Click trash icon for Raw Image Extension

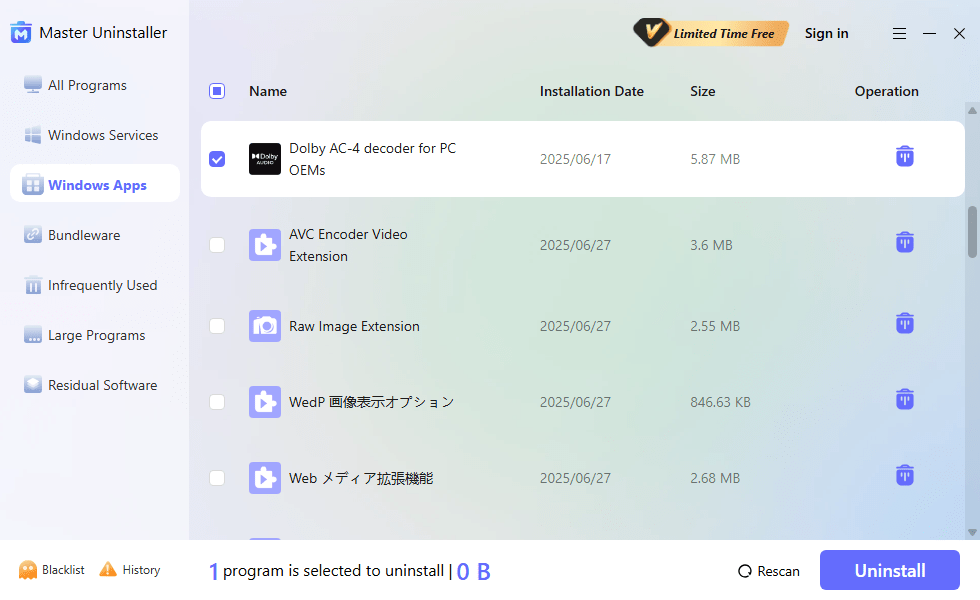pyautogui.click(x=905, y=323)
